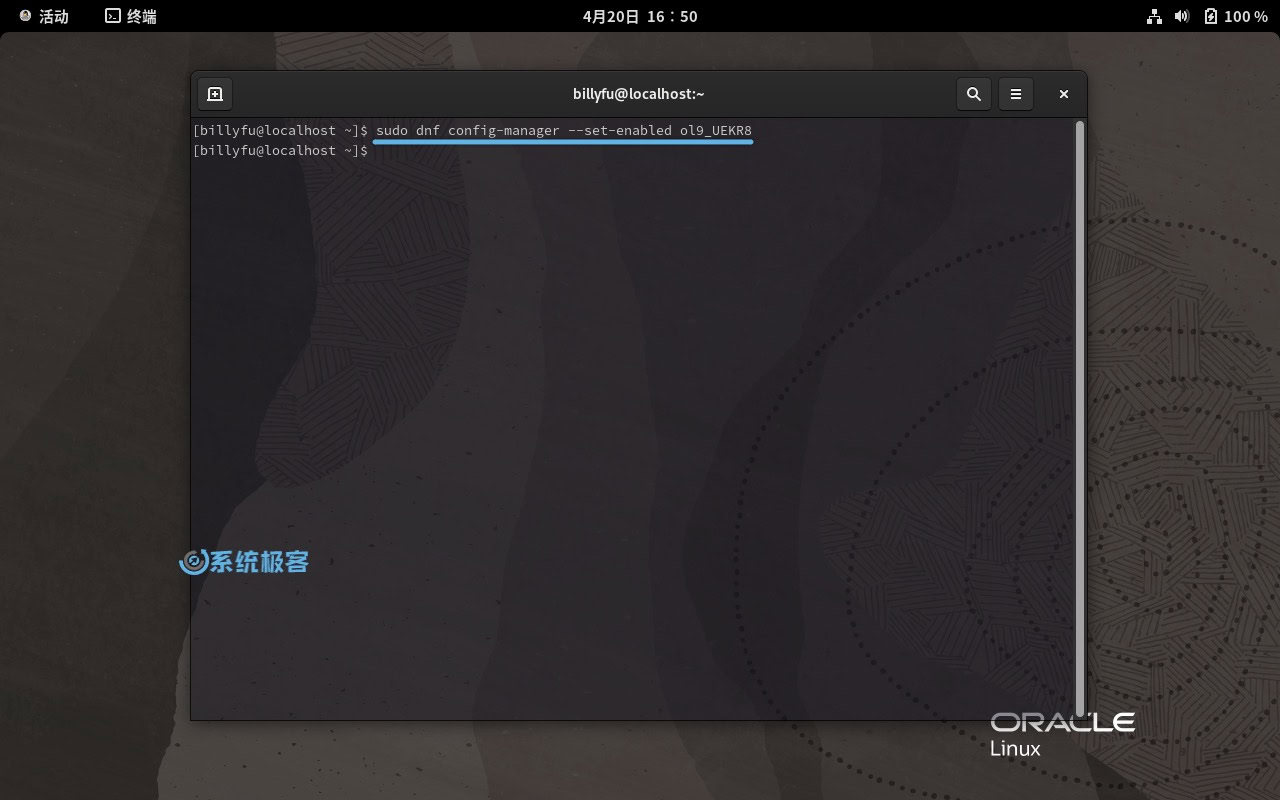The width and height of the screenshot is (1280, 800).
Task: Close the terminal window
Action: click(1063, 94)
